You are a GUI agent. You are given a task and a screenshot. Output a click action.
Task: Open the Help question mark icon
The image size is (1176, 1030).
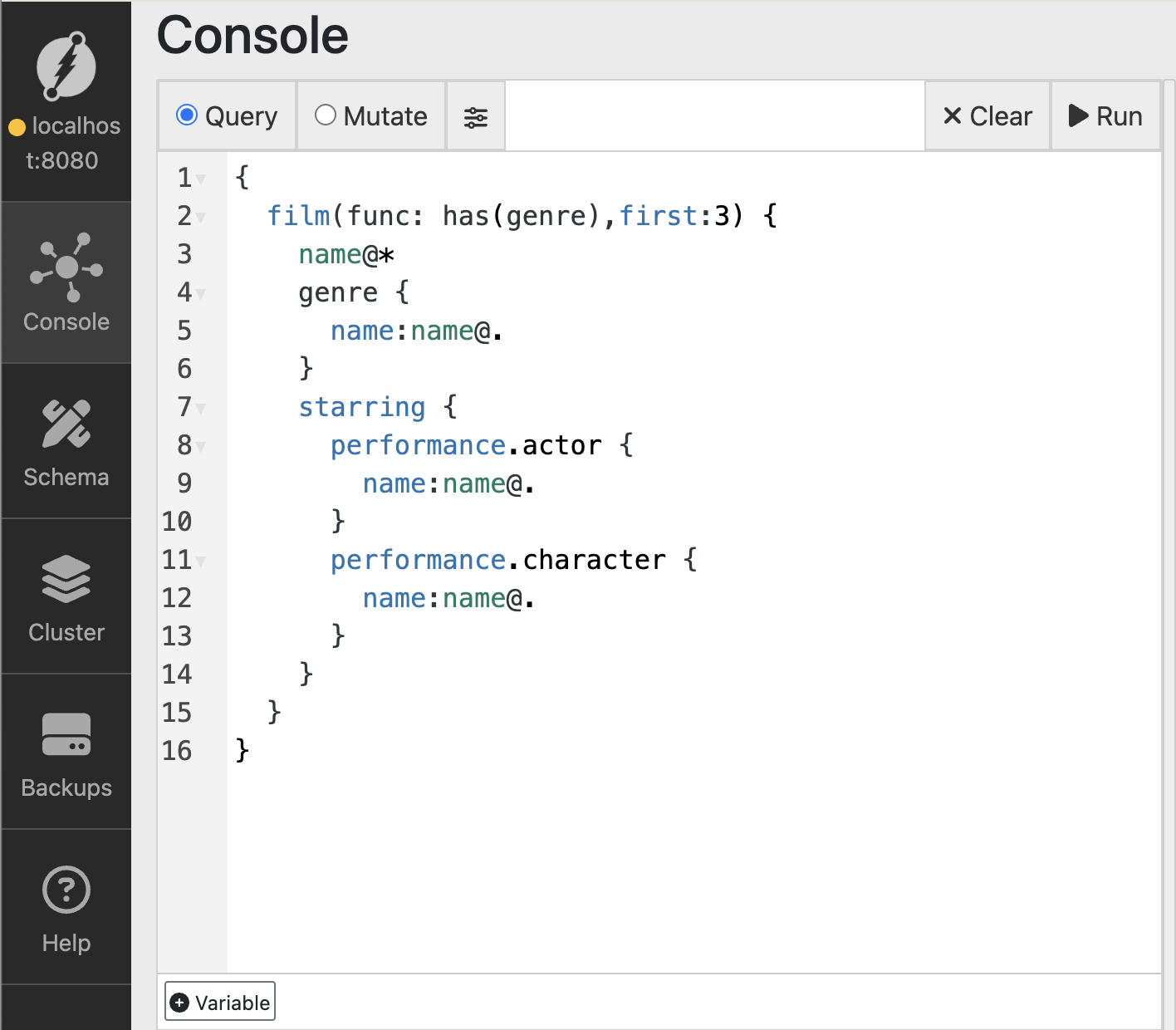[x=66, y=890]
